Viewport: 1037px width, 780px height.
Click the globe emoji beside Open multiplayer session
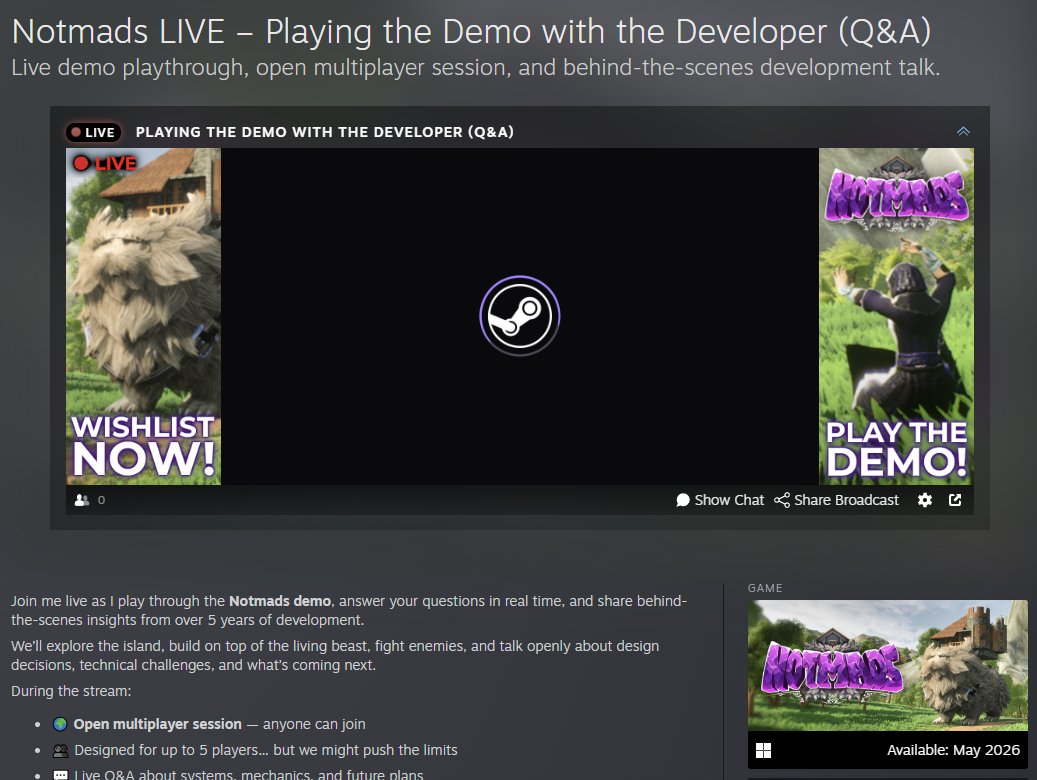click(60, 724)
